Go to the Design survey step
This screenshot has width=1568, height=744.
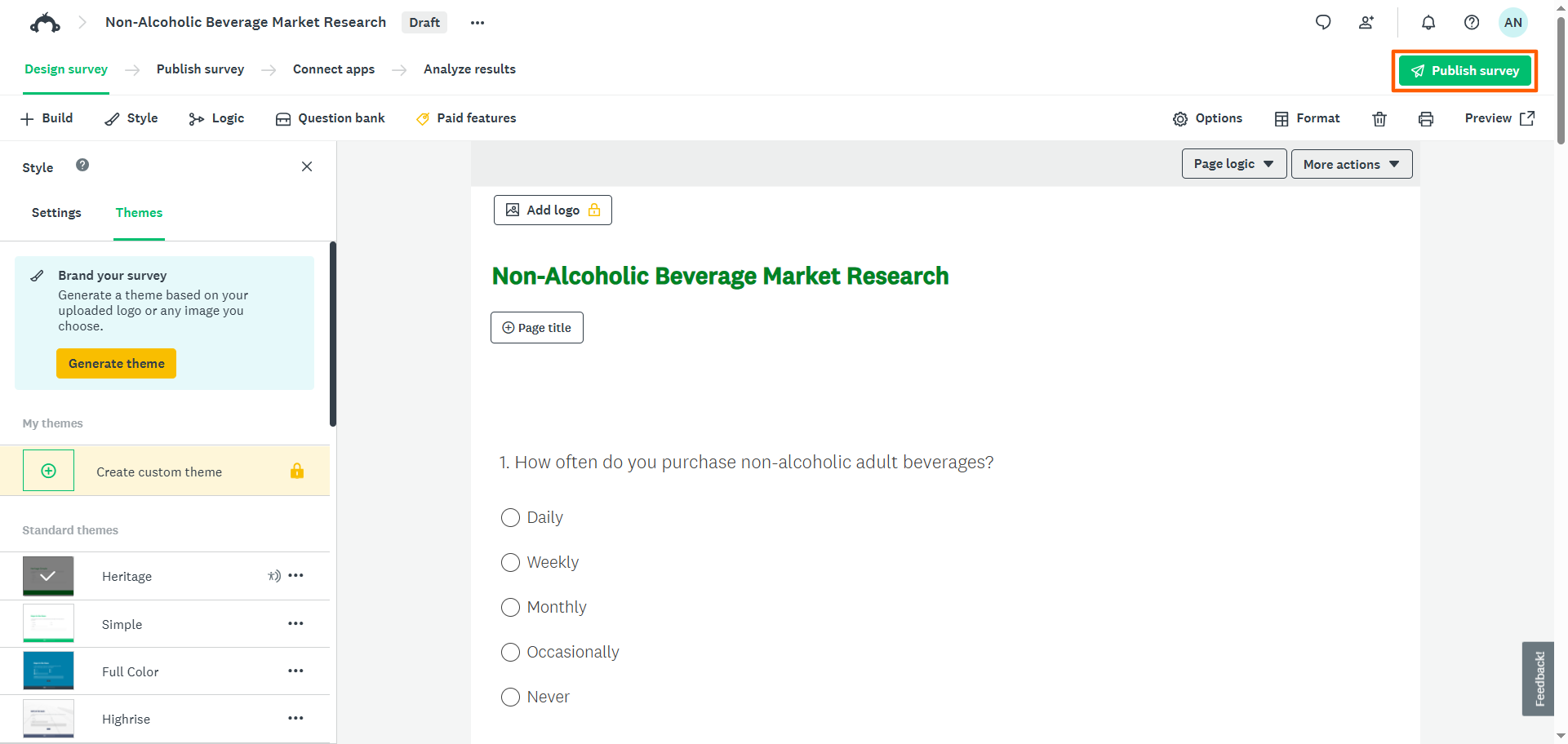pos(66,69)
